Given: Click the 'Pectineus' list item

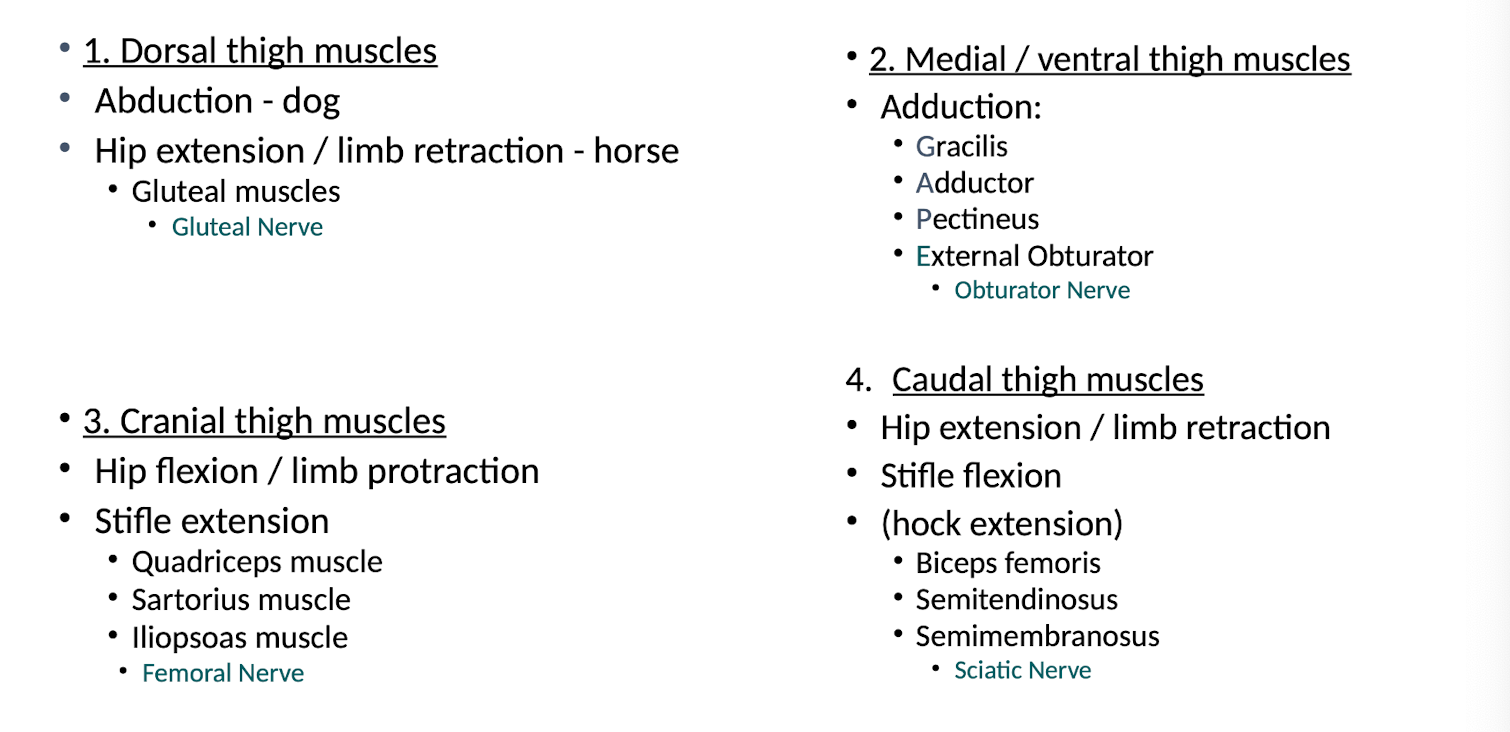Looking at the screenshot, I should (977, 219).
